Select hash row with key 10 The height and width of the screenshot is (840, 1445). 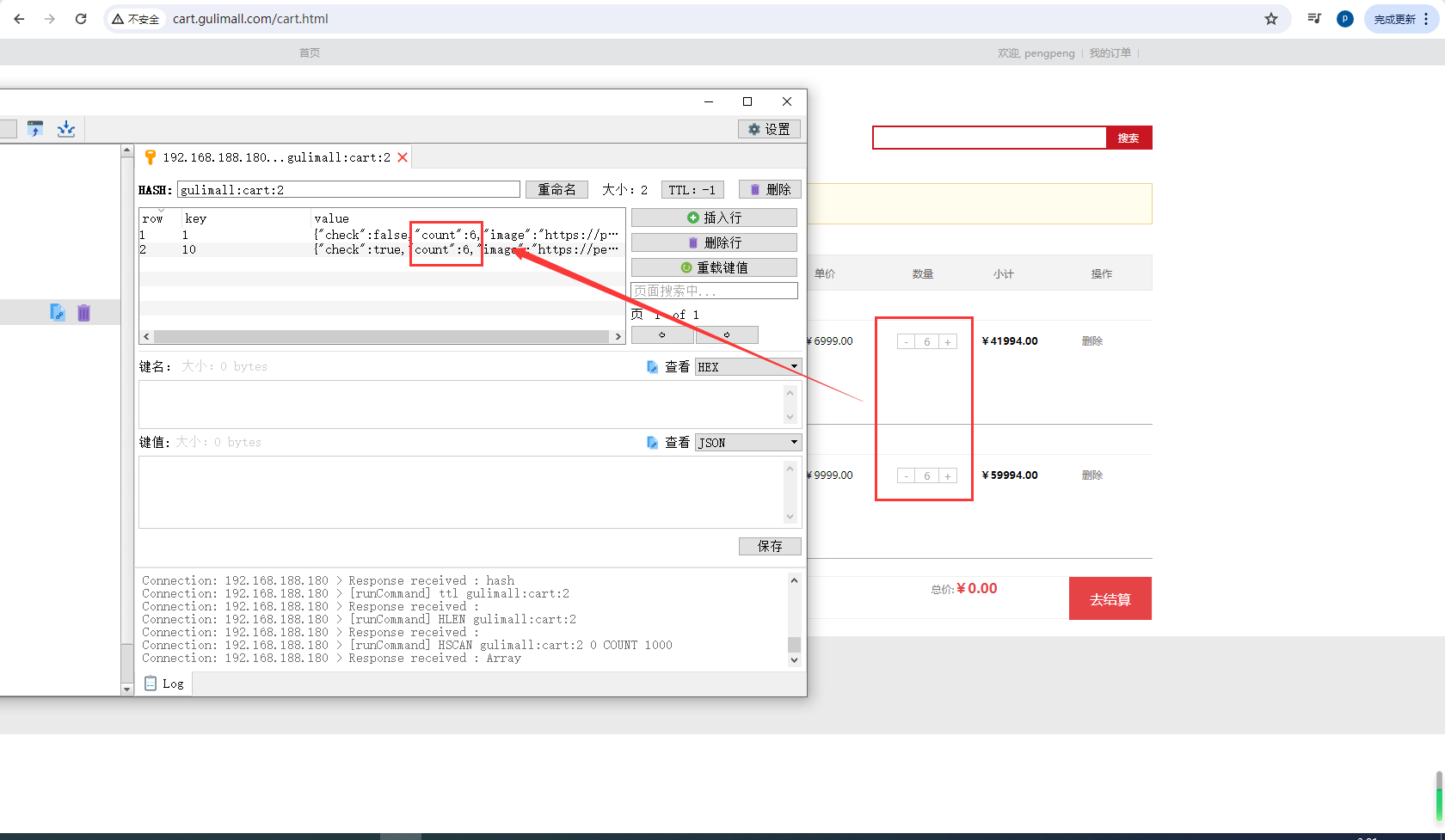tap(382, 249)
